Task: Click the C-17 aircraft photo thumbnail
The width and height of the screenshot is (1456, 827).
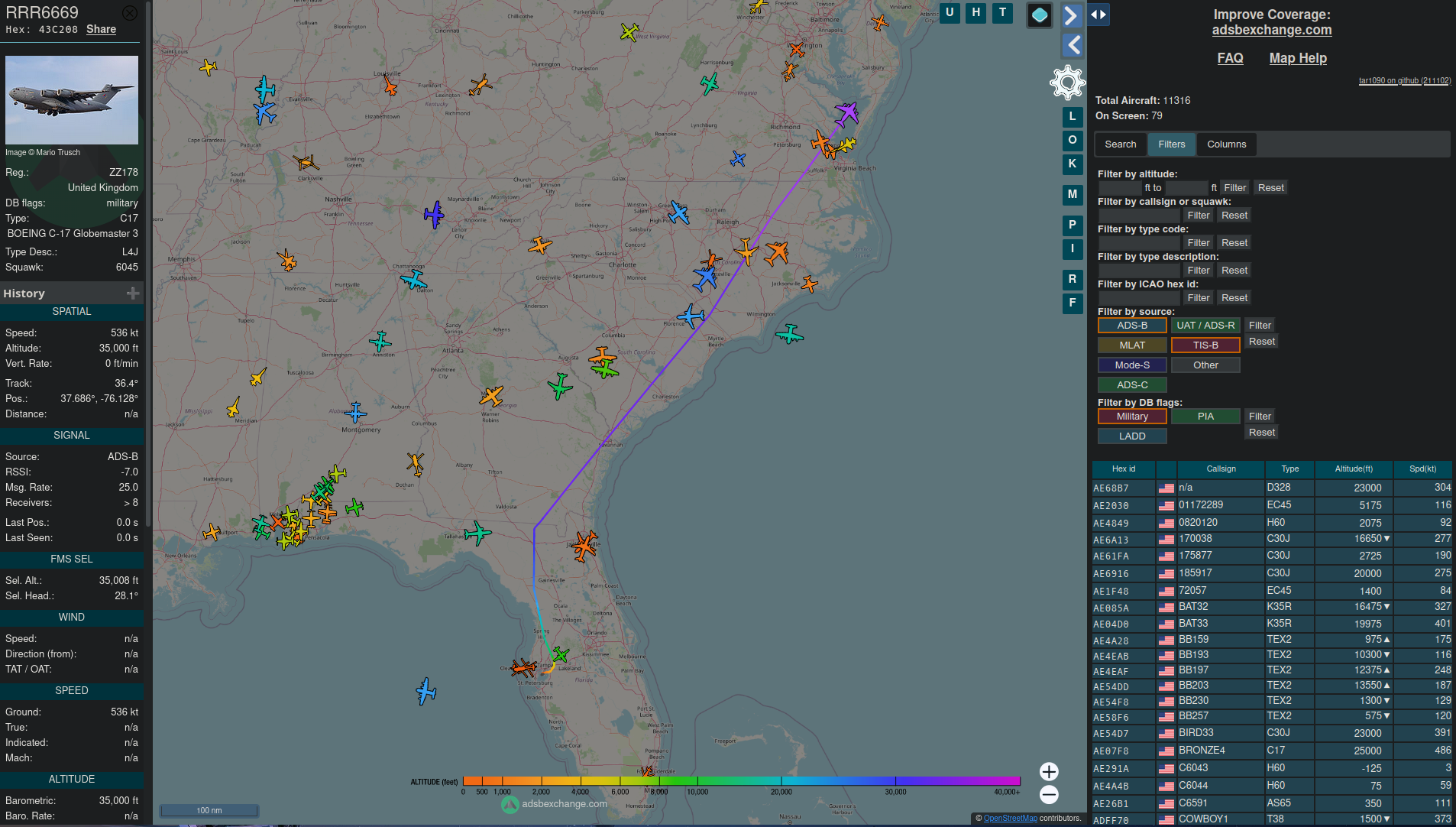Action: click(72, 99)
